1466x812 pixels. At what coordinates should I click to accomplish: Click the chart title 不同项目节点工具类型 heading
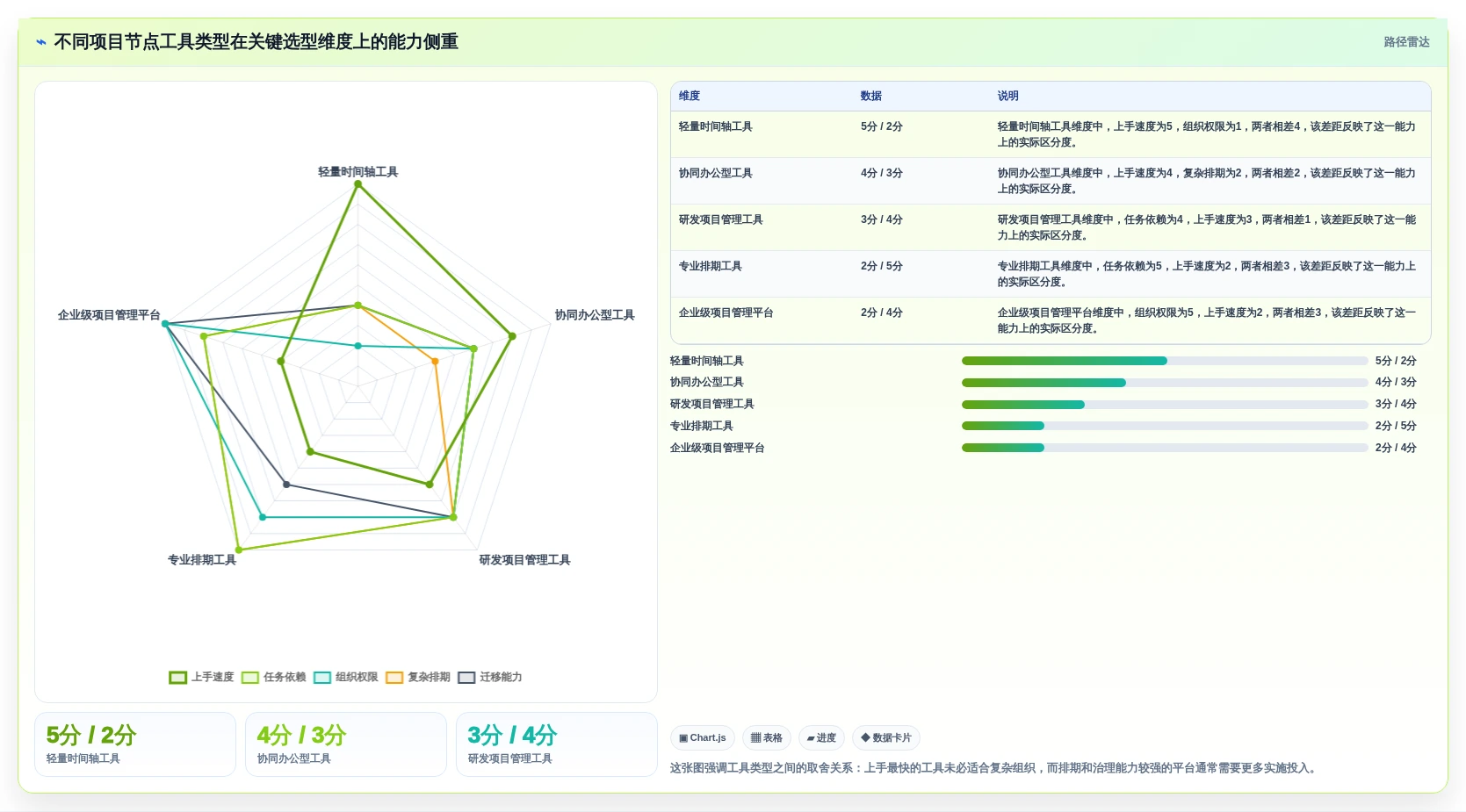pyautogui.click(x=256, y=42)
